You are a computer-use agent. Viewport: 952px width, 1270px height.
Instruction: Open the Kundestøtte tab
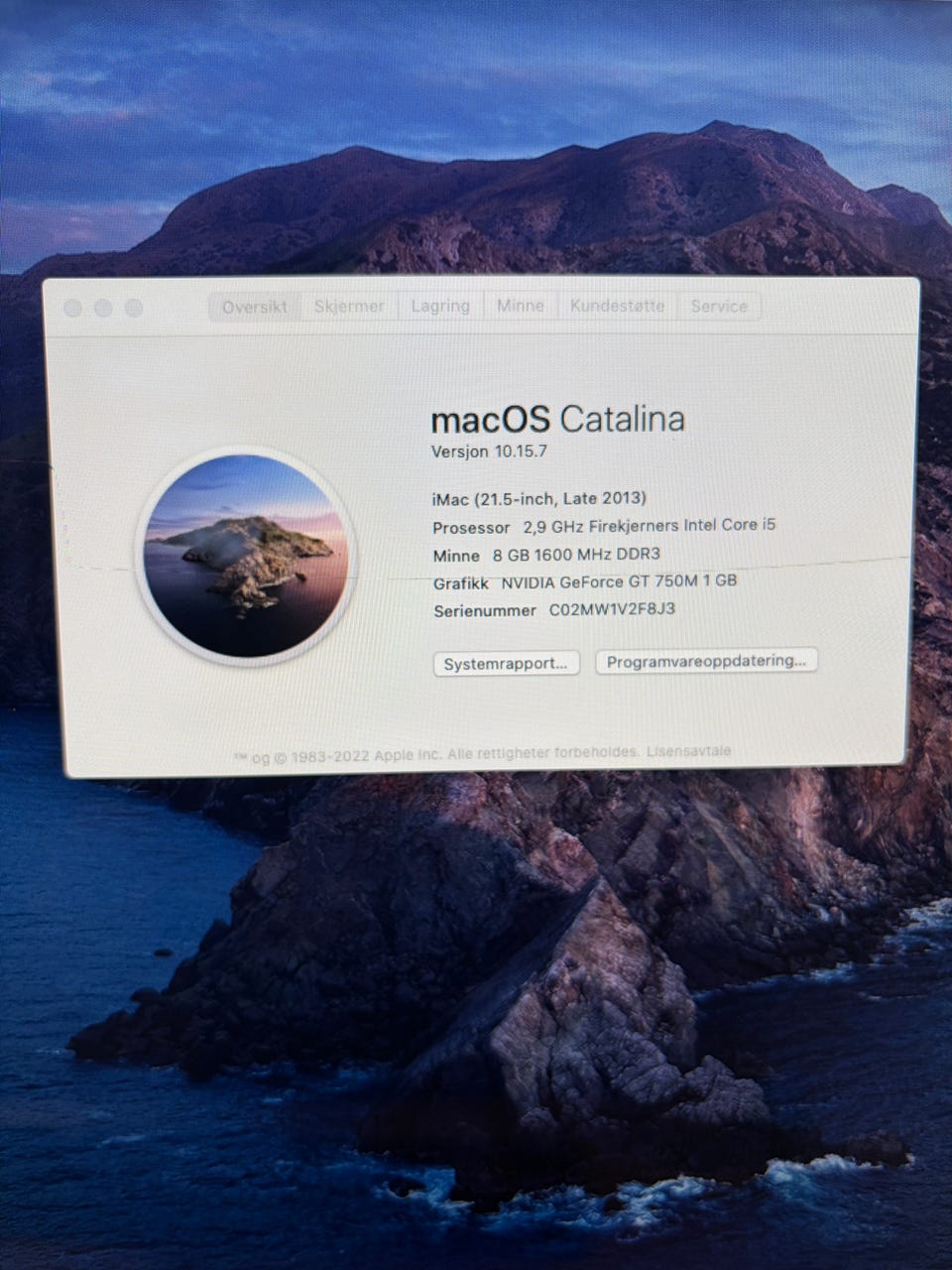point(618,306)
